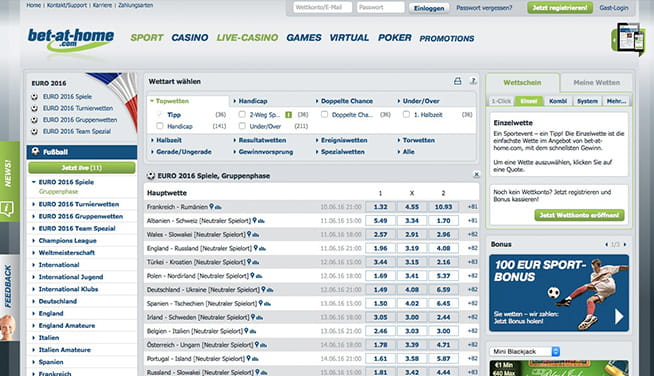
Task: Toggle the Tipp checkbox
Action: (x=159, y=114)
